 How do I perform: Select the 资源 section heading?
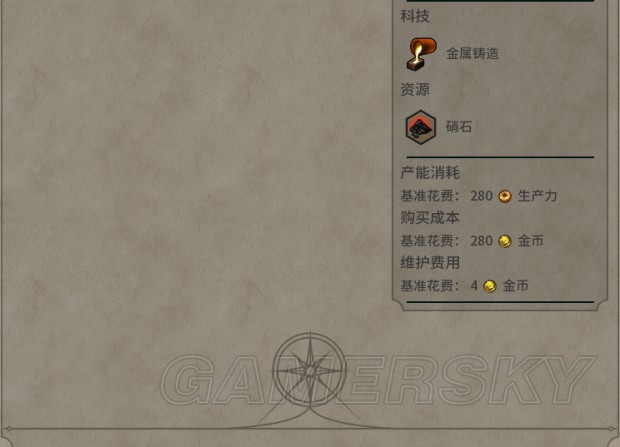click(x=415, y=89)
